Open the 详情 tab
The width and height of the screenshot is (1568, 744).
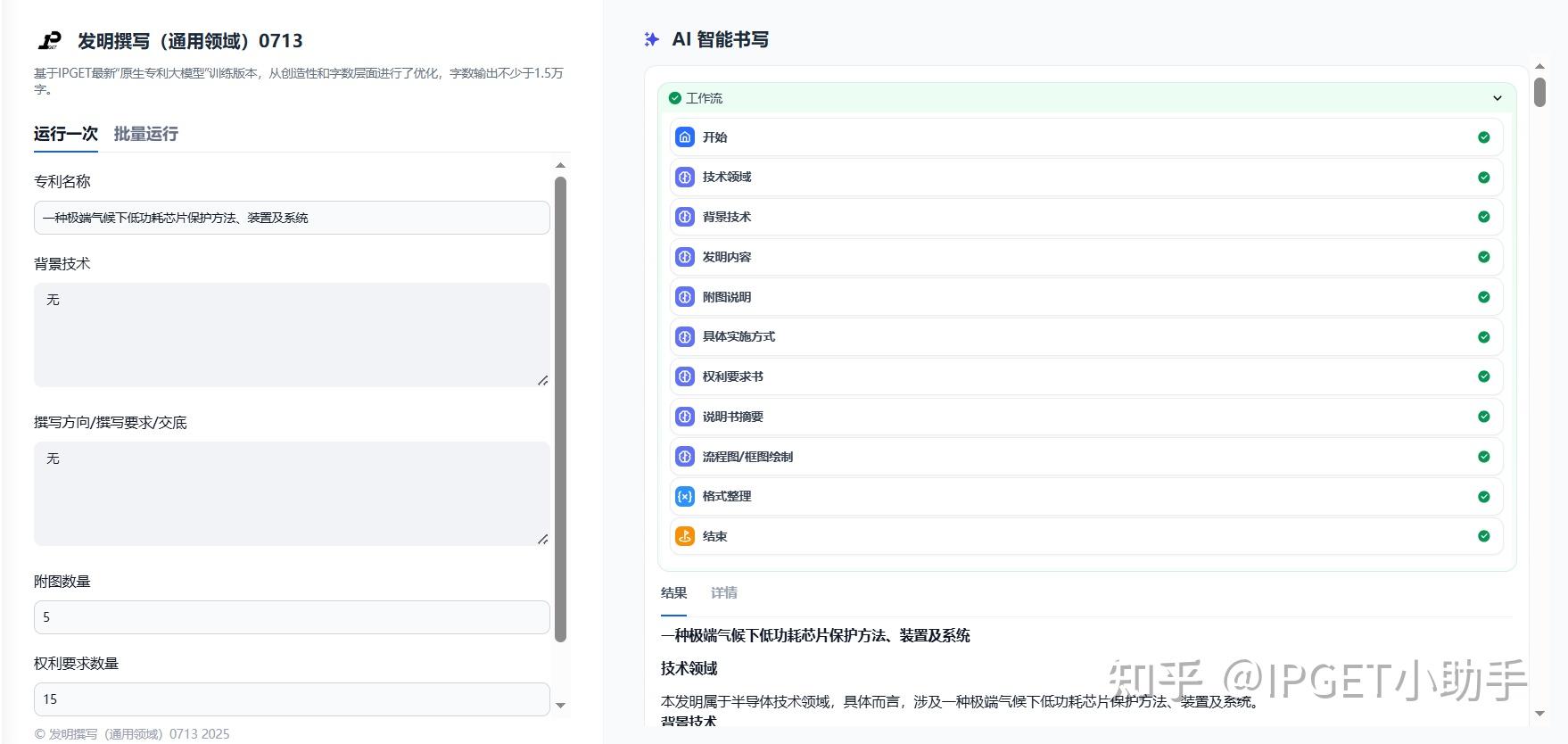tap(723, 593)
